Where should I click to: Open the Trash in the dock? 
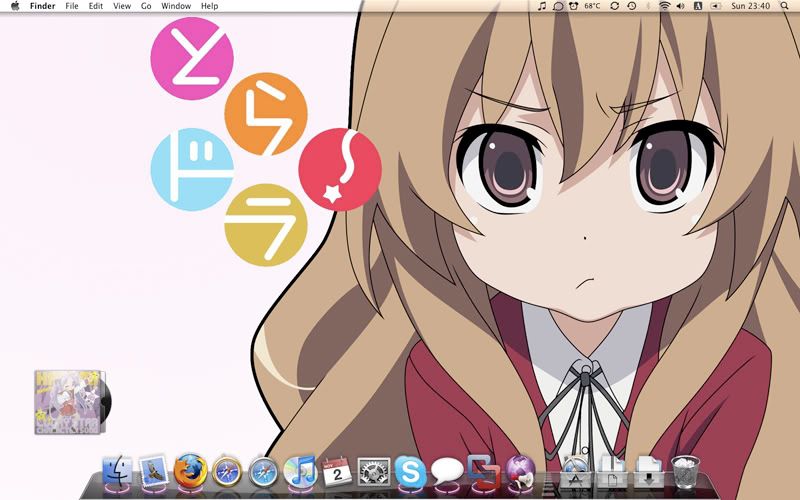pyautogui.click(x=685, y=471)
